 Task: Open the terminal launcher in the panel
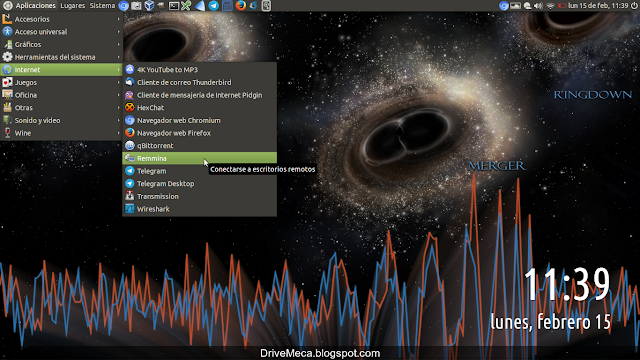click(174, 6)
